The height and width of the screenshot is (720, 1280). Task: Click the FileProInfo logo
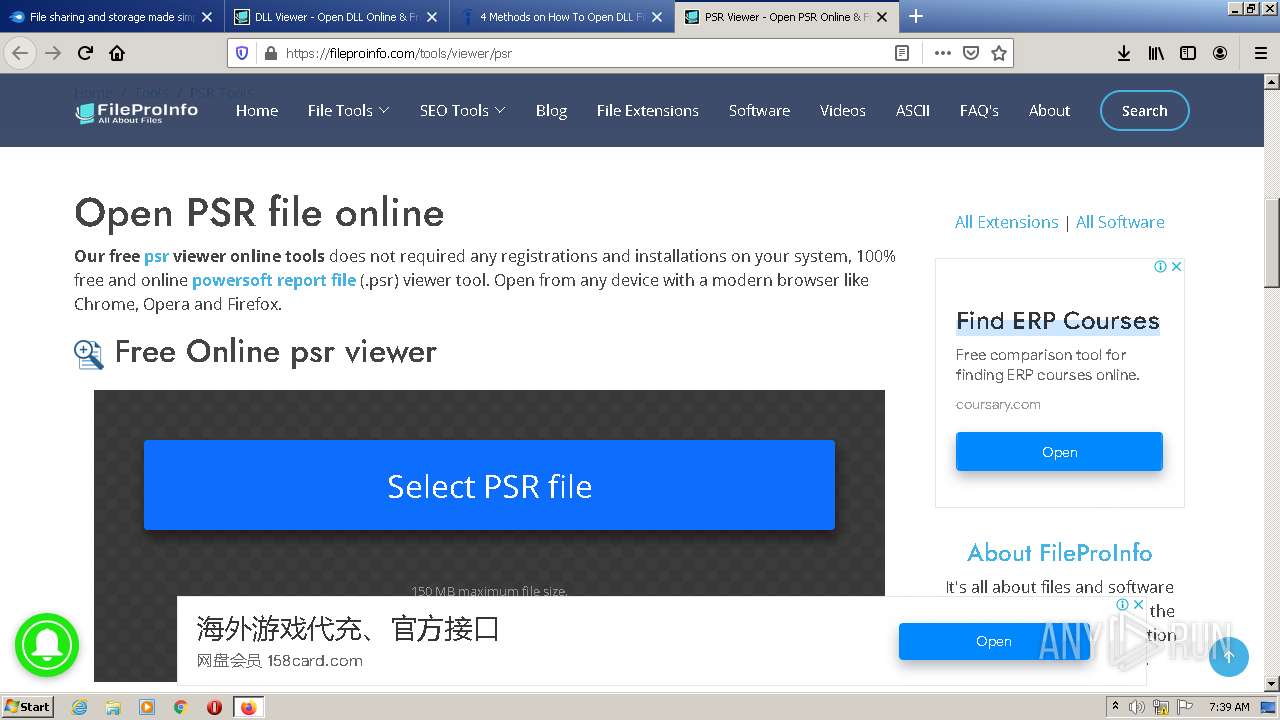coord(137,112)
